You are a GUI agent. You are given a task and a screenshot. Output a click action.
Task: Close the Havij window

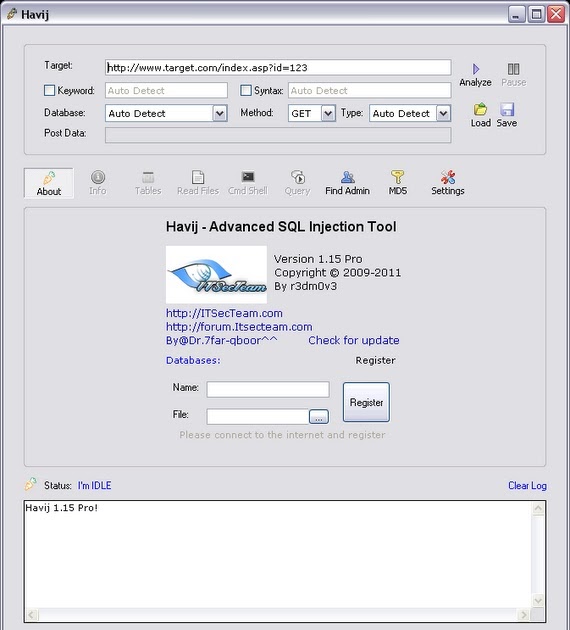pos(556,14)
